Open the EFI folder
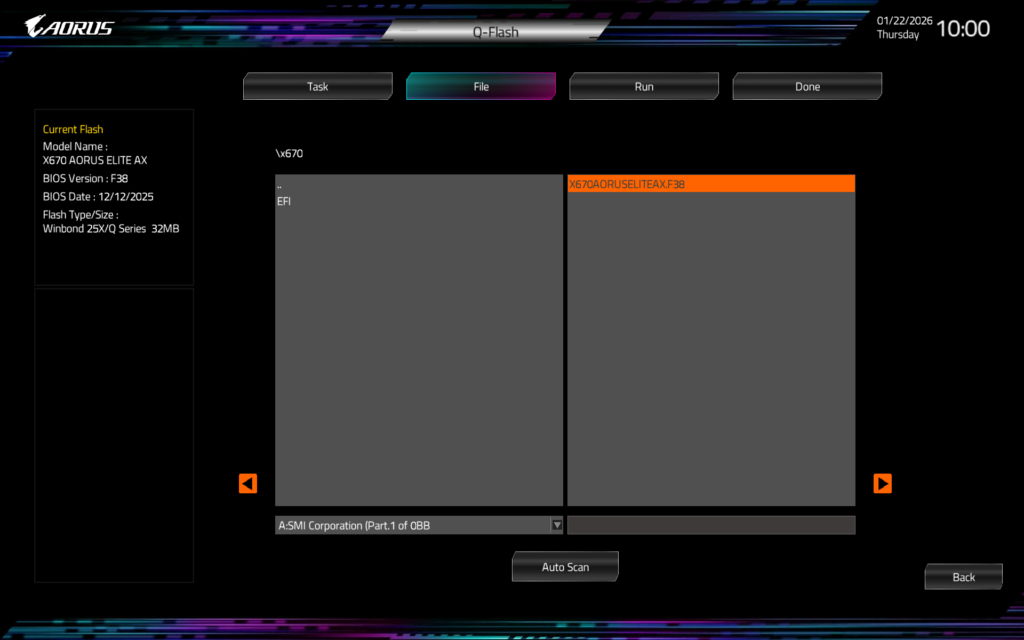Screen dimensions: 1024x640 coord(285,201)
